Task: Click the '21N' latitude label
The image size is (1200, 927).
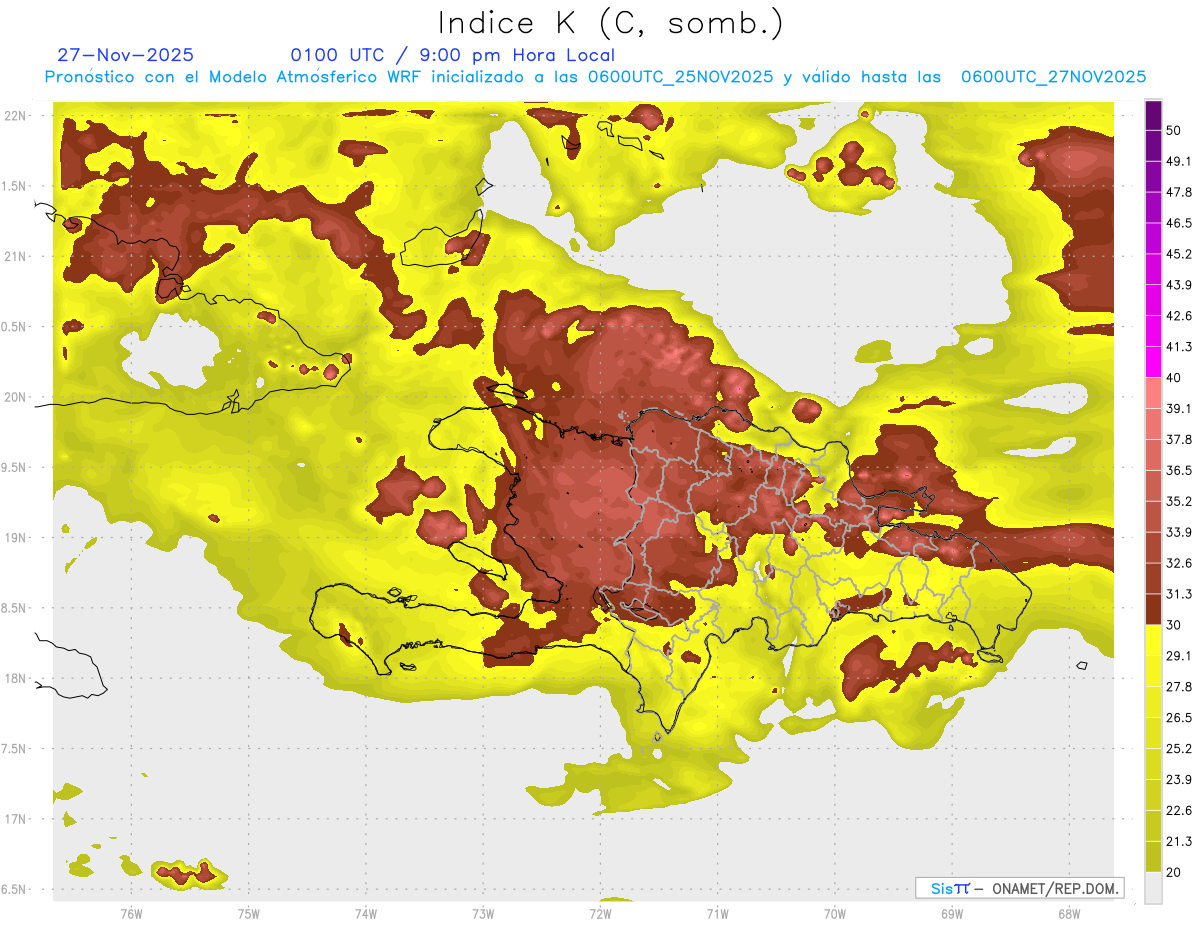Action: (x=15, y=257)
